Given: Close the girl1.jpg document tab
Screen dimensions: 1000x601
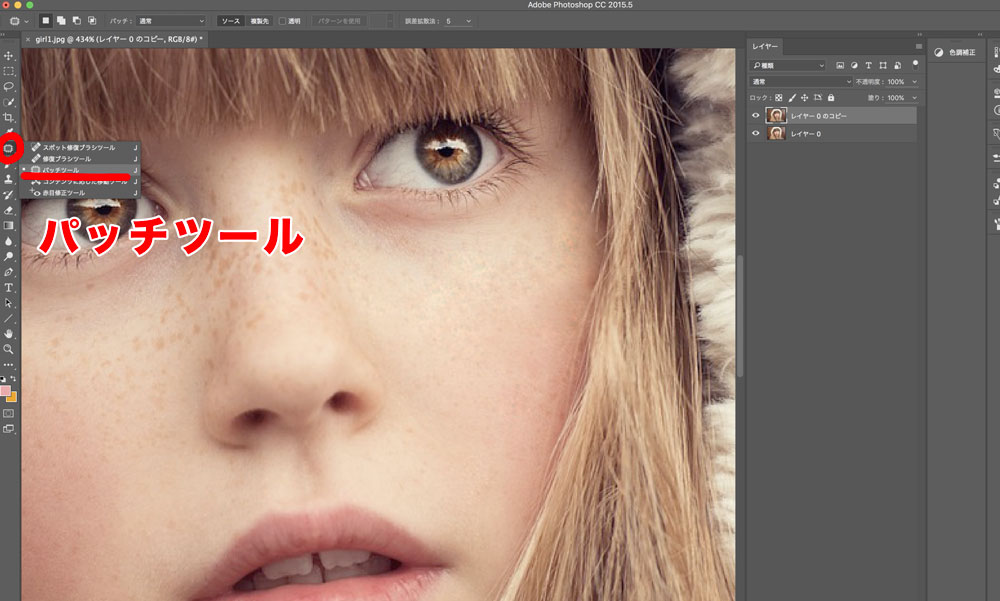Looking at the screenshot, I should click(28, 40).
